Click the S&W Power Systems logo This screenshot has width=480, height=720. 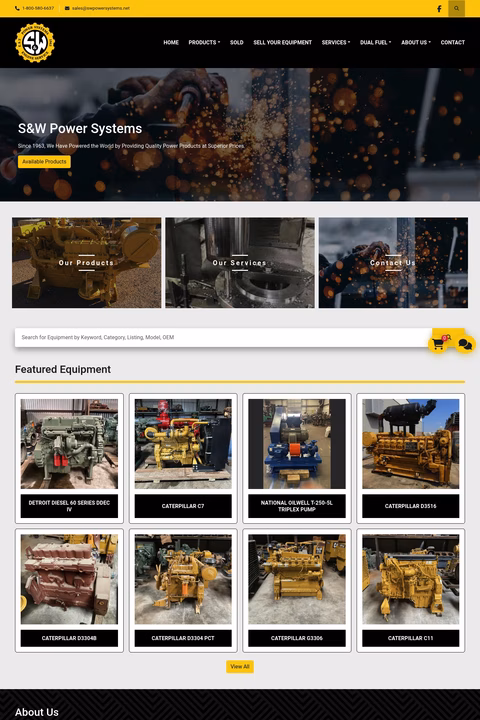pos(35,42)
